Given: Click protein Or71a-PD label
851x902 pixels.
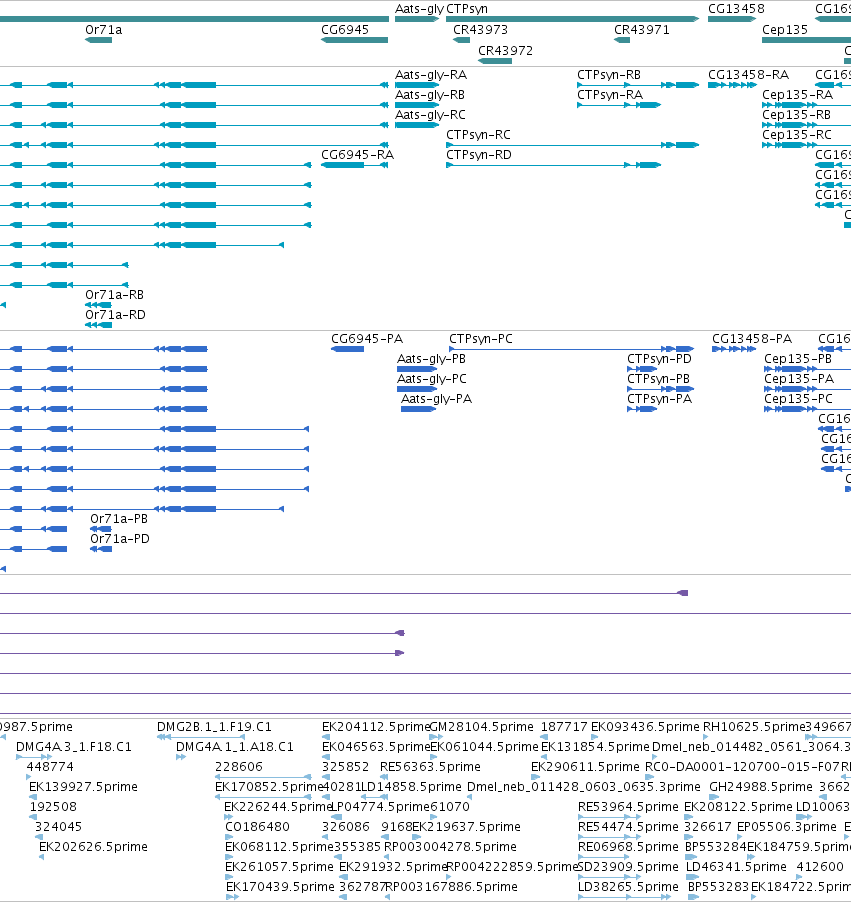Looking at the screenshot, I should 120,539.
